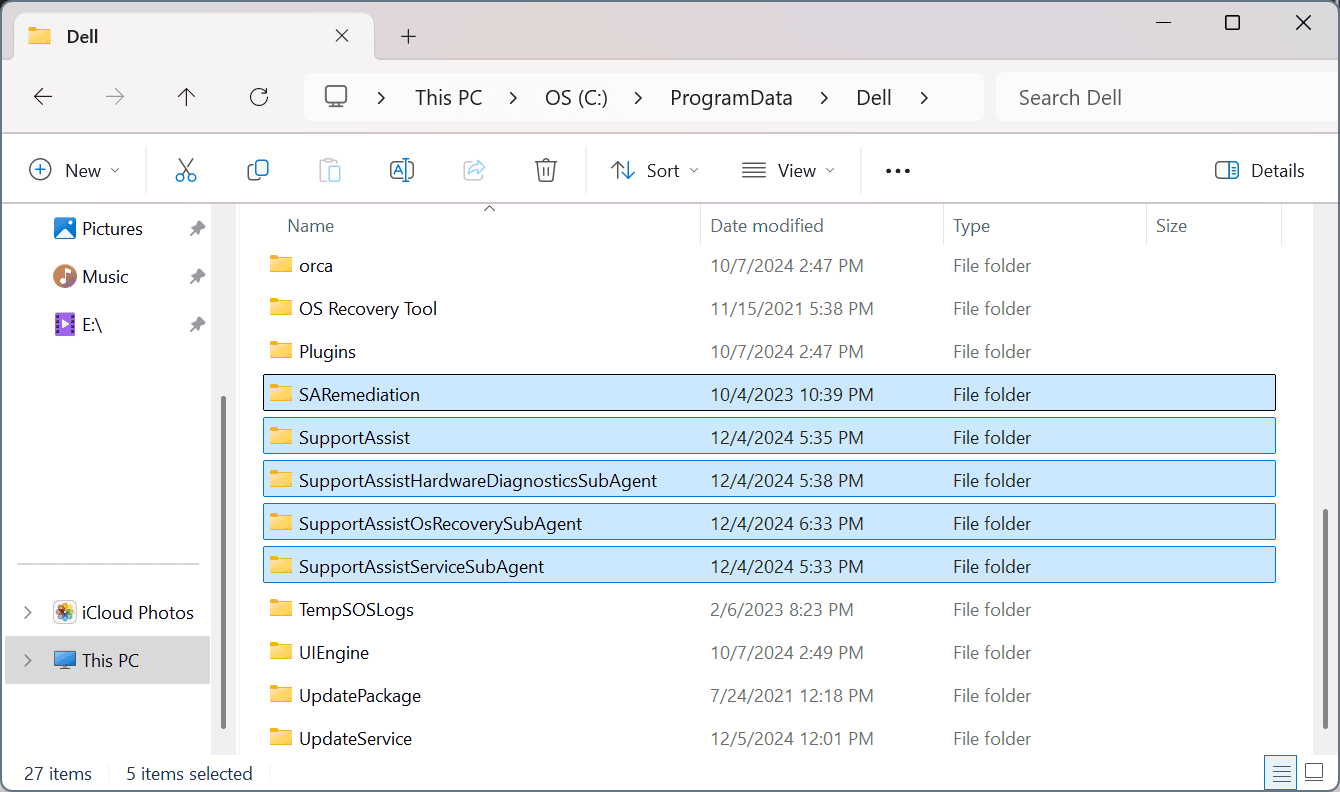The width and height of the screenshot is (1340, 792).
Task: Toggle the Details pane
Action: (x=1260, y=171)
